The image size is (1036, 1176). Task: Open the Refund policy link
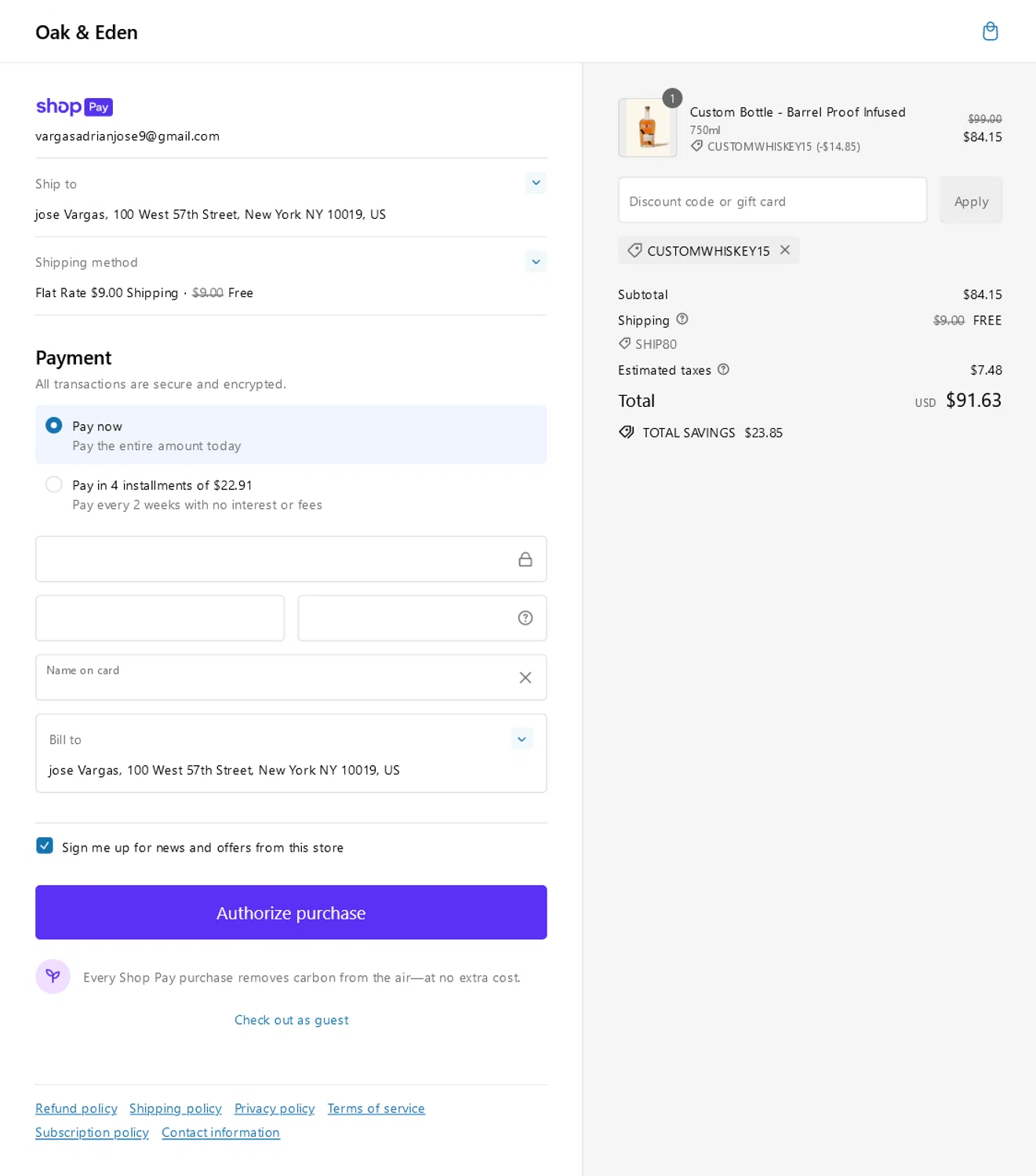tap(76, 1109)
